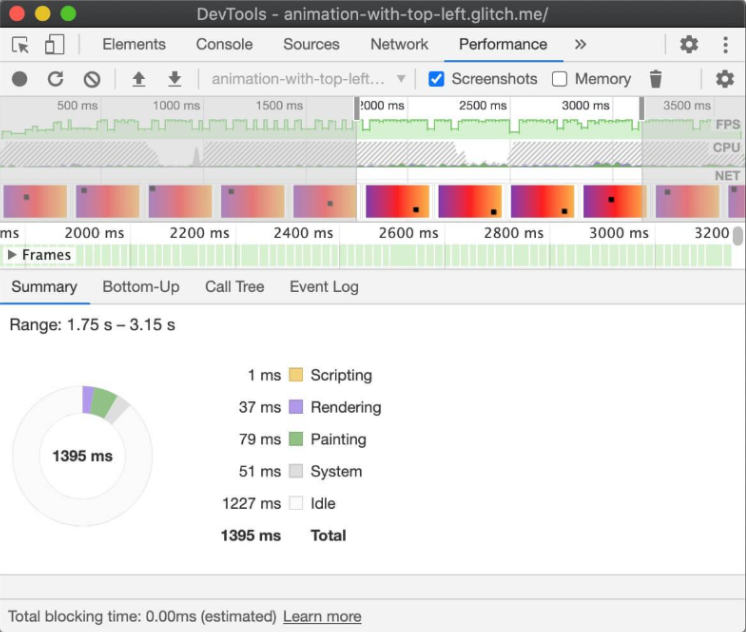This screenshot has width=746, height=632.
Task: Expand the Frames track
Action: coord(12,255)
